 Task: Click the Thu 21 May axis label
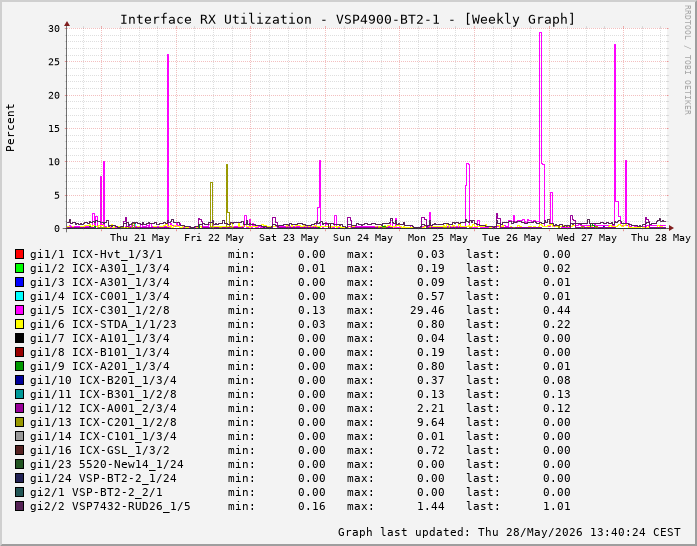[140, 238]
